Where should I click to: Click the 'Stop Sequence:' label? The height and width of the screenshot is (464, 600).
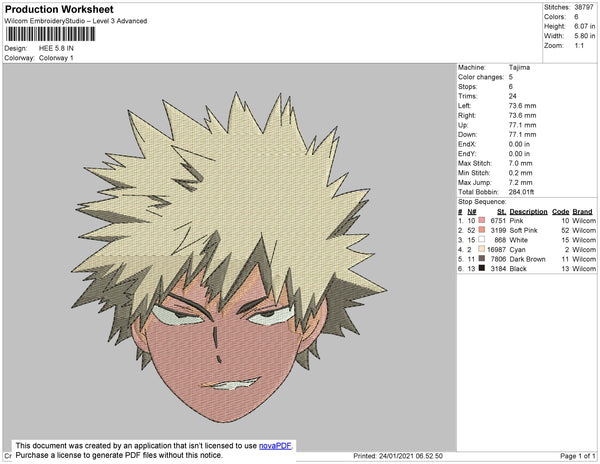[x=482, y=202]
